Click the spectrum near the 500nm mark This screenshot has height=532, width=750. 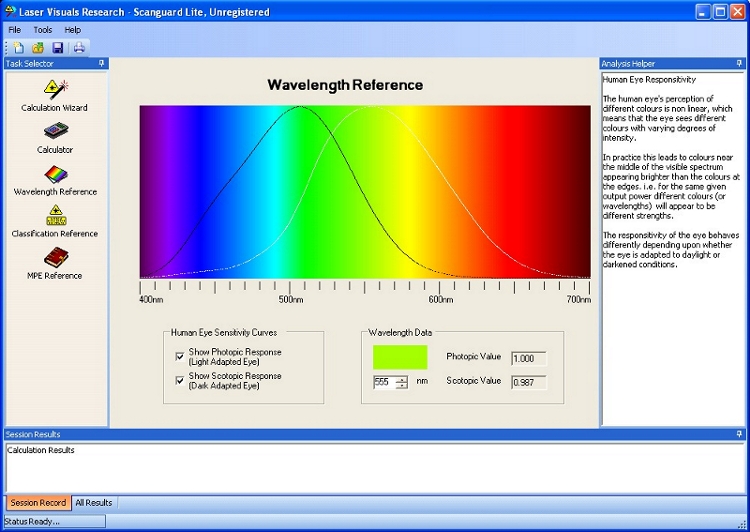coord(290,191)
